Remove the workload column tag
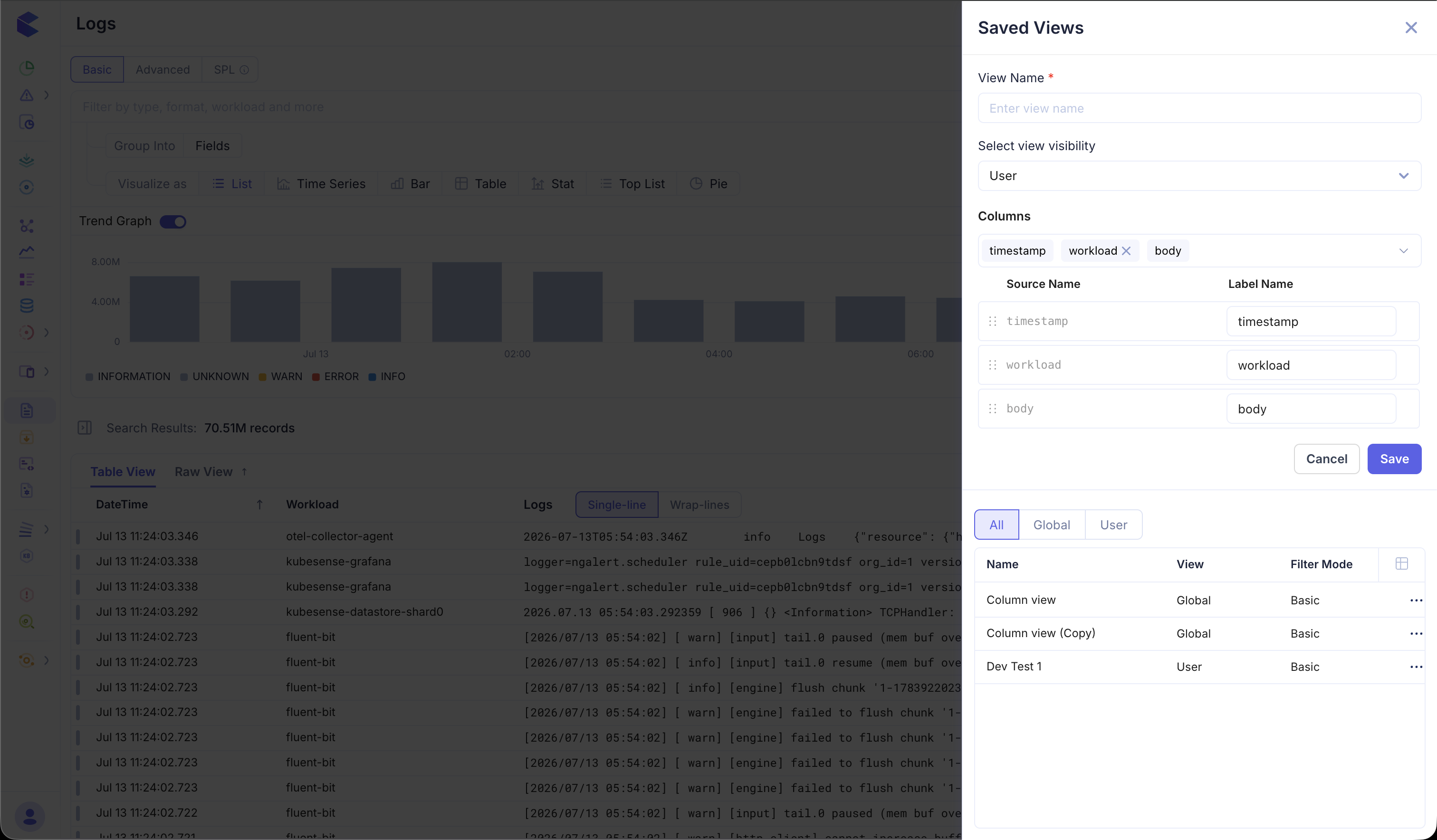The image size is (1437, 840). (1126, 251)
